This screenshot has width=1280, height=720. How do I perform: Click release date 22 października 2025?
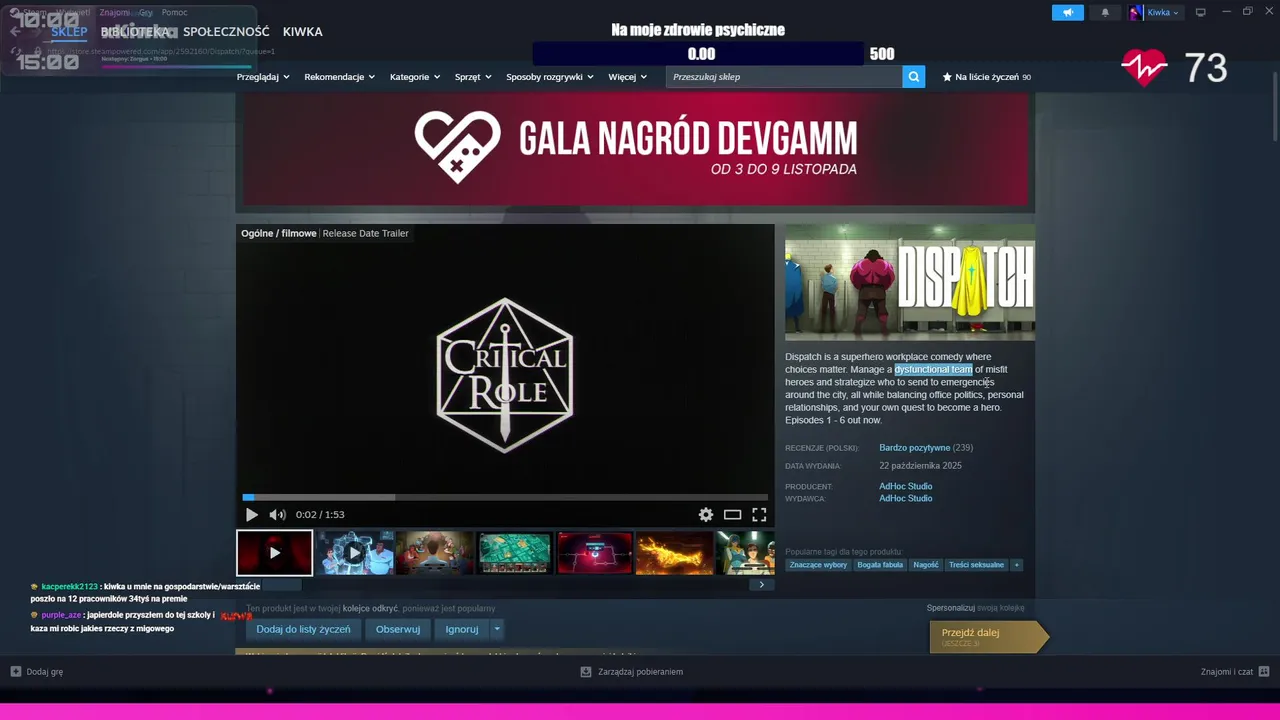coord(920,466)
